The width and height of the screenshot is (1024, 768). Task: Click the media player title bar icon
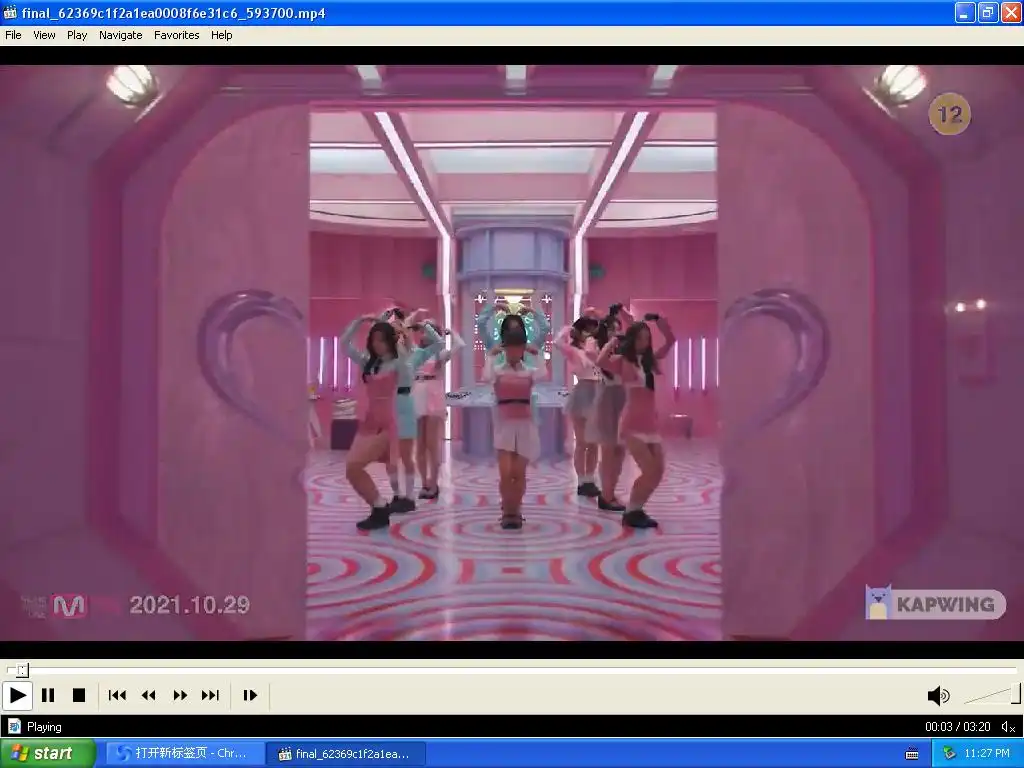[x=10, y=12]
